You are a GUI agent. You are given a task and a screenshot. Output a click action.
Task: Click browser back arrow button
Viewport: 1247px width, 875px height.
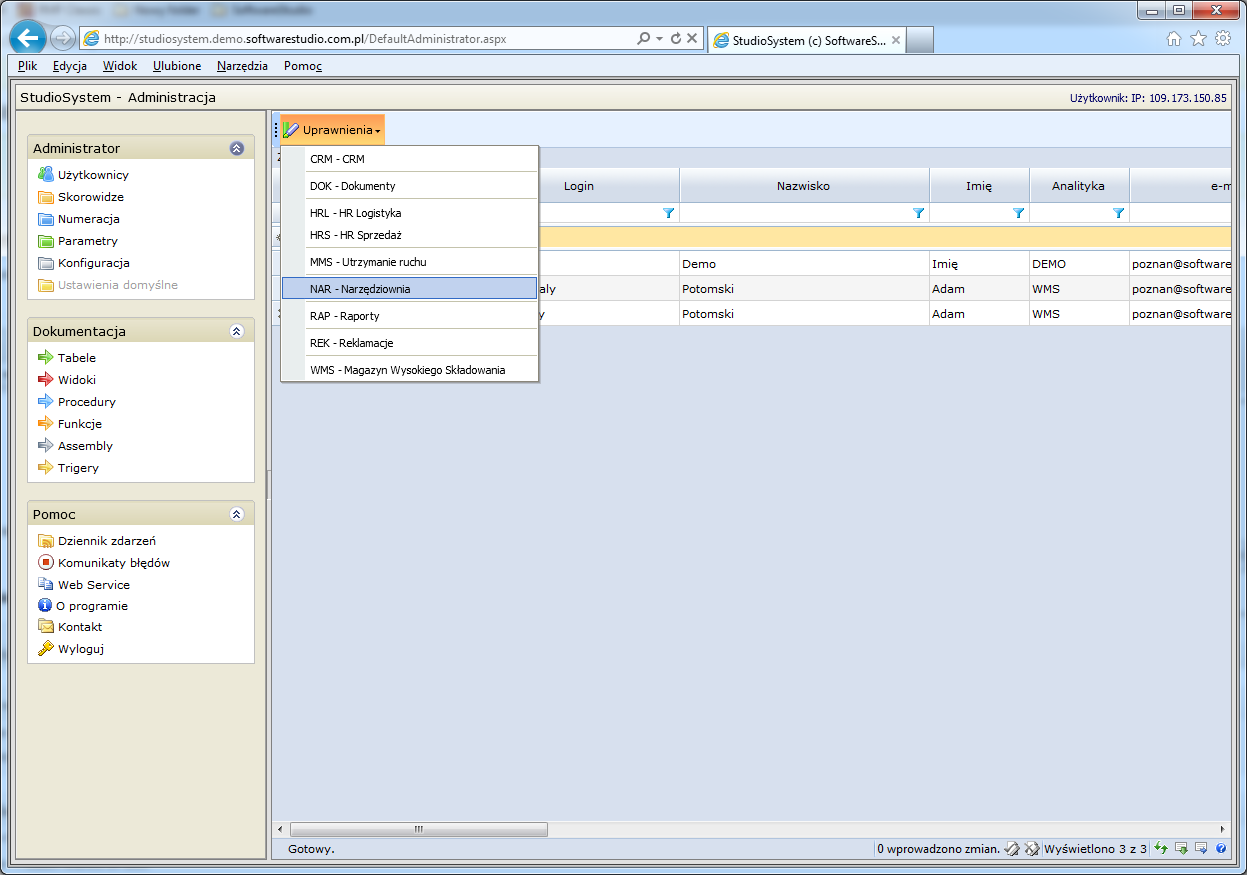(x=29, y=39)
